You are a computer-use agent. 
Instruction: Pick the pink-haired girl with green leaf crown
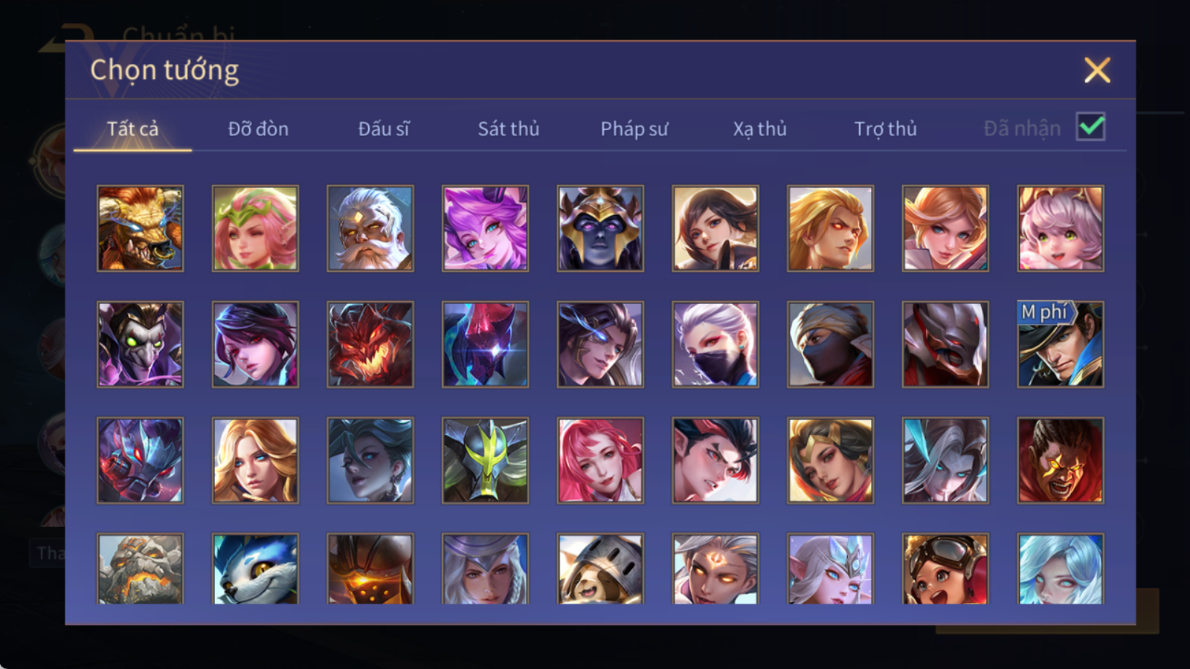[255, 228]
